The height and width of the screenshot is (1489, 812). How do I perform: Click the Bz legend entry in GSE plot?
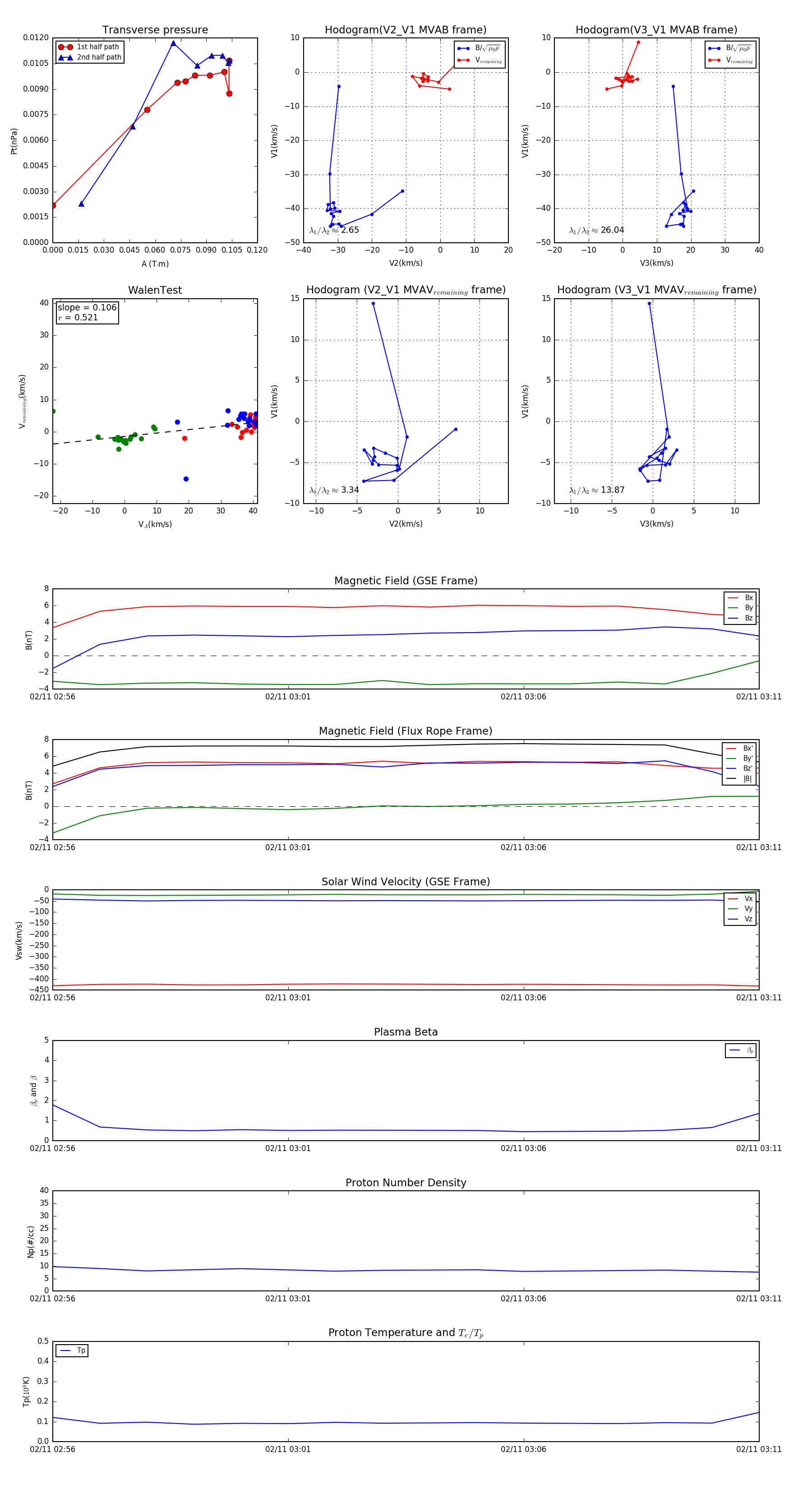(740, 618)
